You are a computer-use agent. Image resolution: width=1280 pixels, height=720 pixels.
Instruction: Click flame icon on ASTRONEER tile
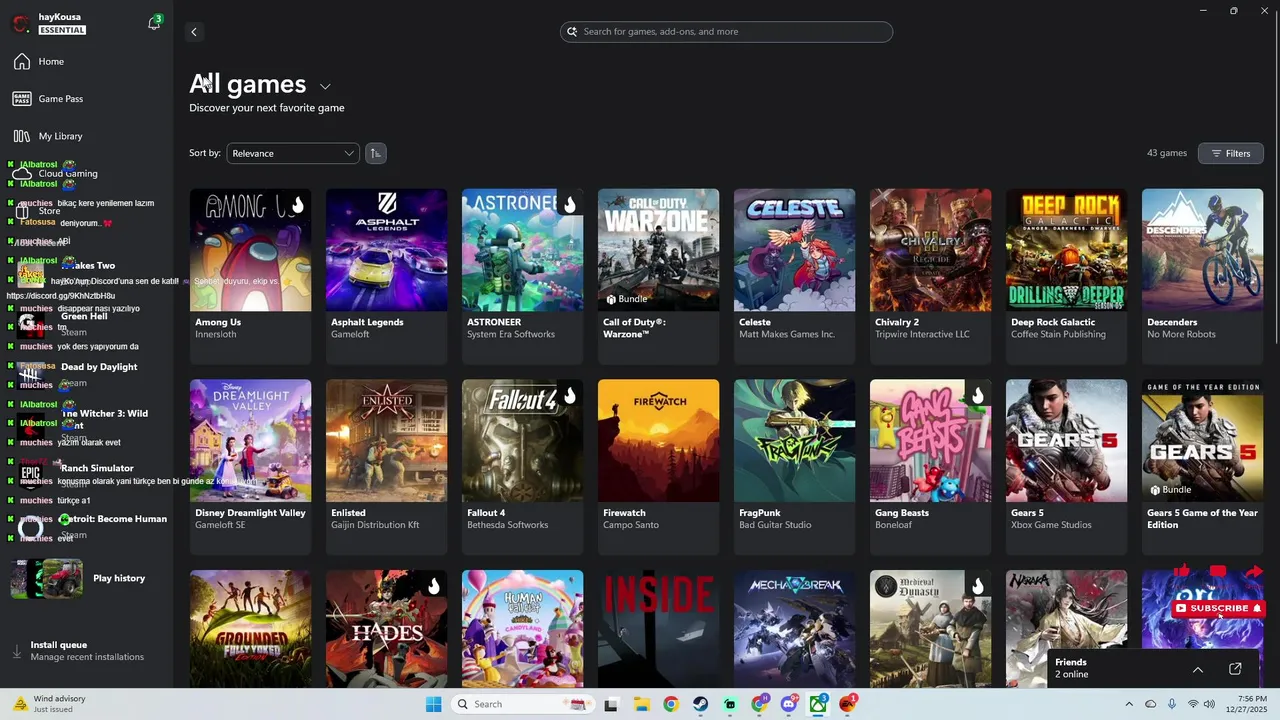click(569, 205)
